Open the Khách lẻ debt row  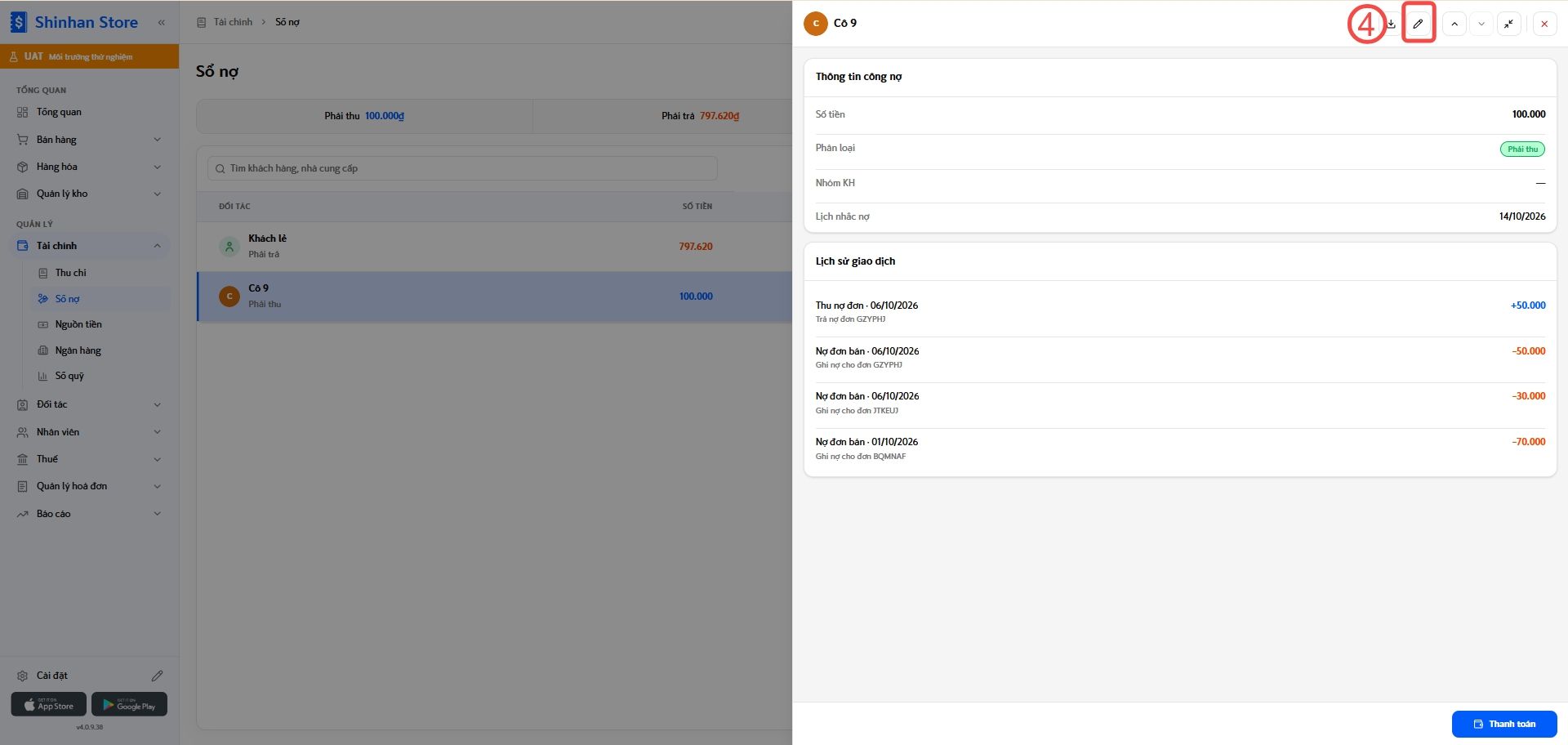click(x=494, y=247)
